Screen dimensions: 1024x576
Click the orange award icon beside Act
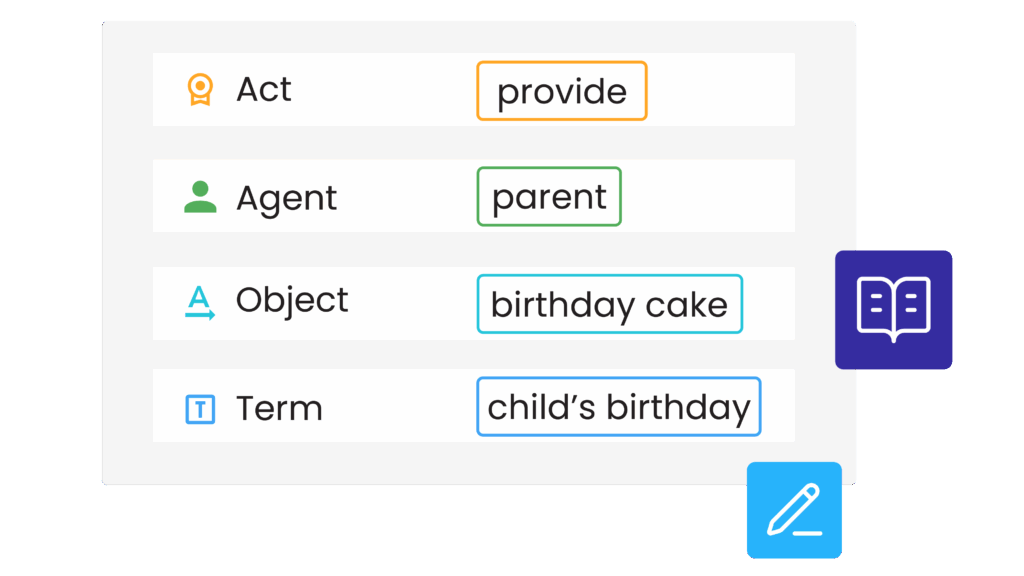(200, 89)
